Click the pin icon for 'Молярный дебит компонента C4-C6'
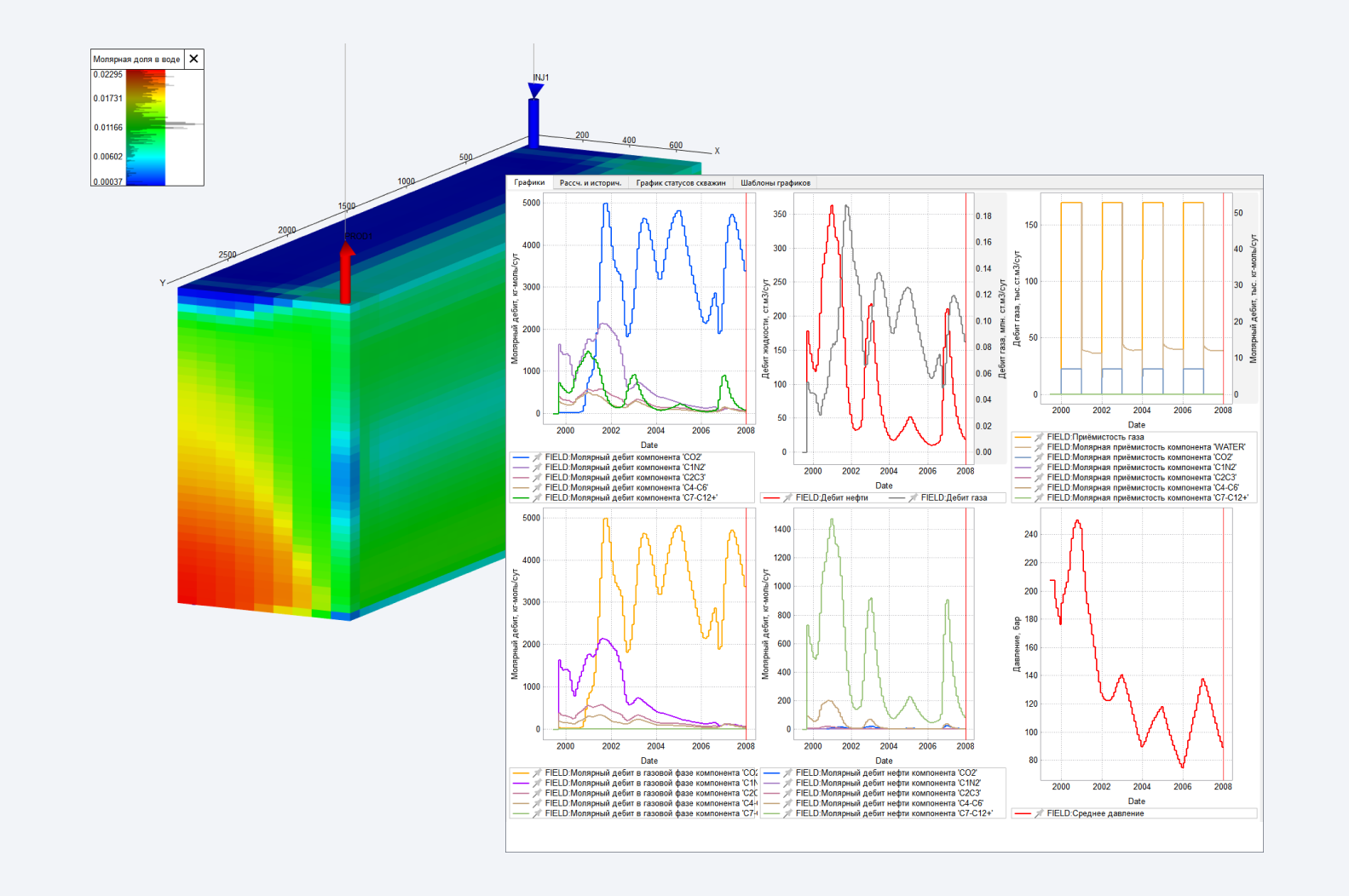The height and width of the screenshot is (896, 1349). [538, 488]
